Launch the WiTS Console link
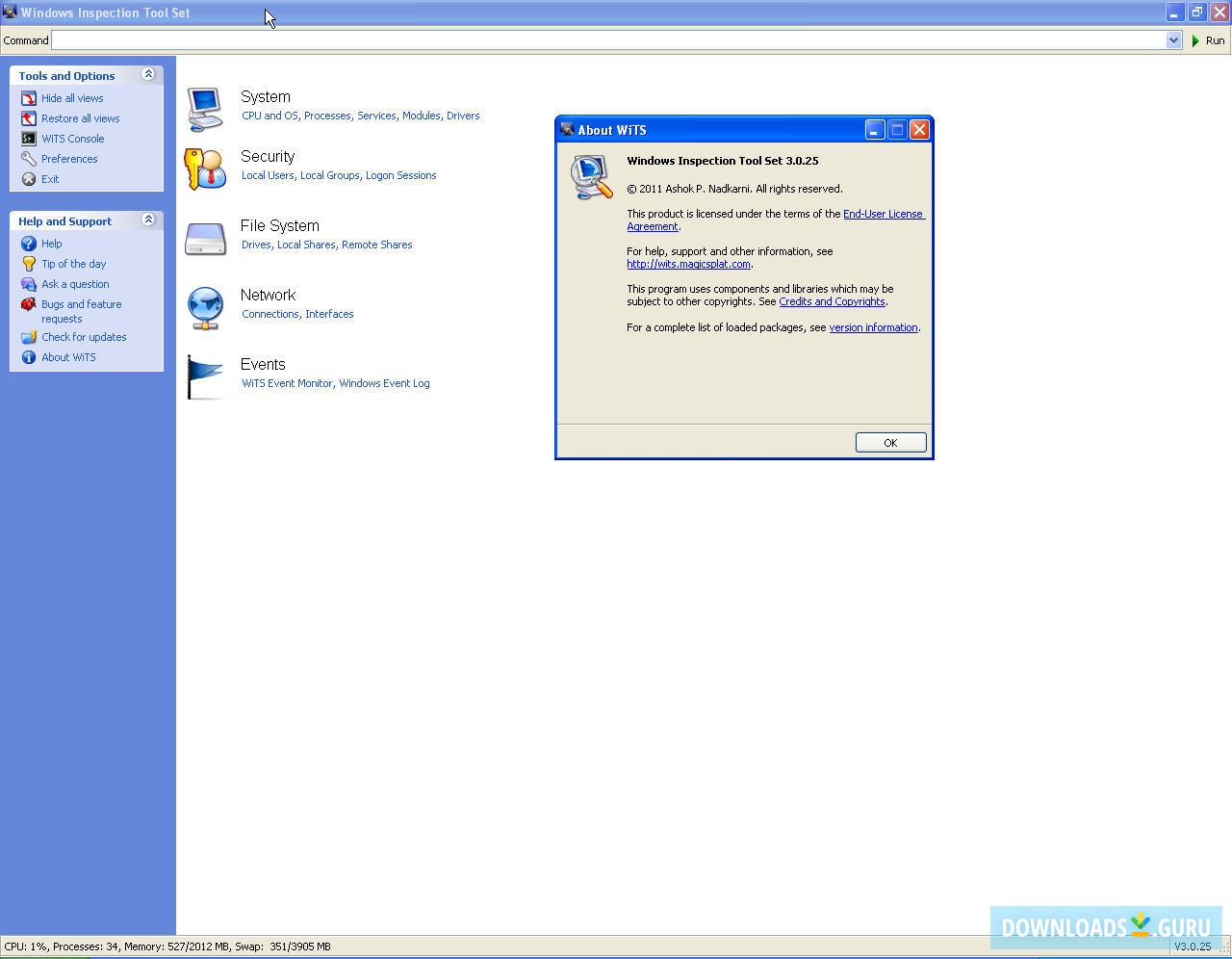1232x959 pixels. 73,139
